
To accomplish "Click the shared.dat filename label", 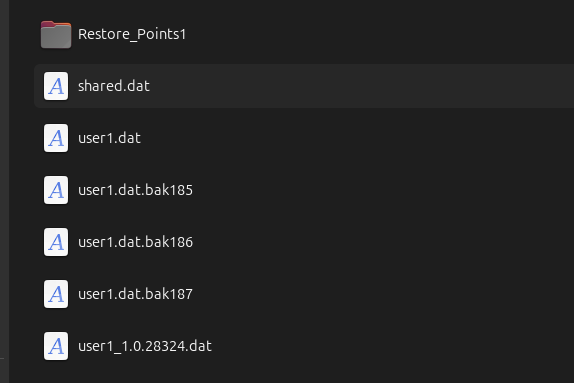I will [x=114, y=86].
